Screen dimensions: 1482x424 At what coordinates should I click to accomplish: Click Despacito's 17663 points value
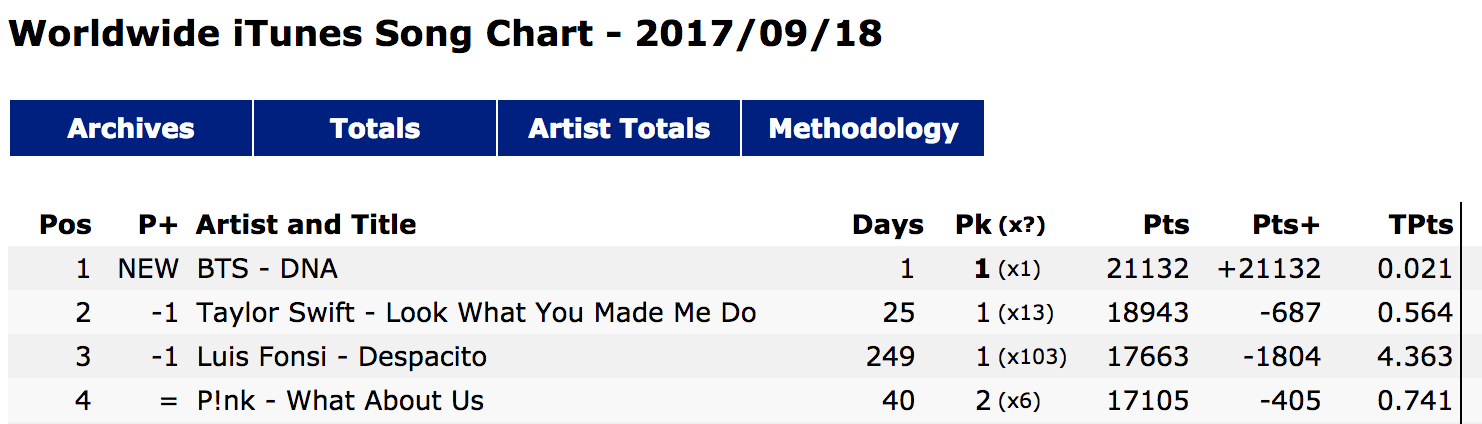point(1148,357)
